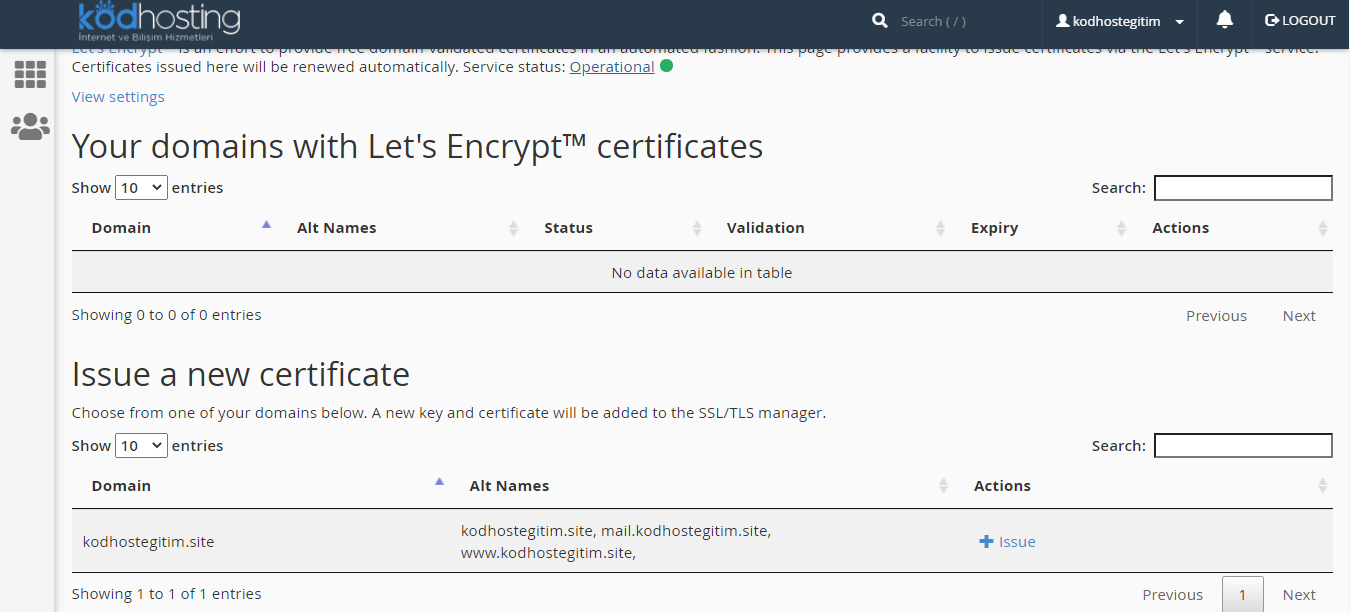Click the Domain header in certificates table
Image resolution: width=1350 pixels, height=612 pixels.
tap(121, 228)
